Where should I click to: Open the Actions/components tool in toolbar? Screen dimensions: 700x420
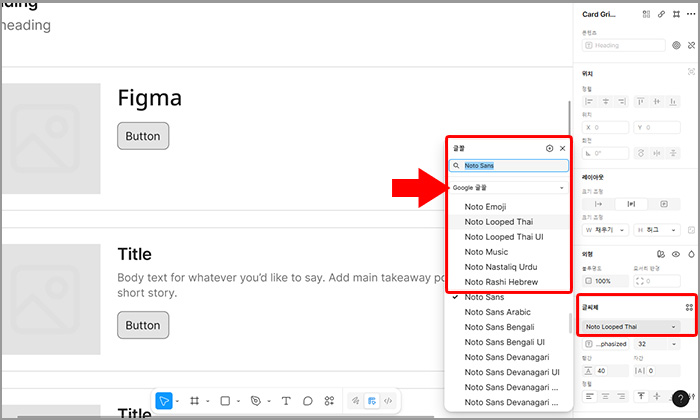pos(329,401)
